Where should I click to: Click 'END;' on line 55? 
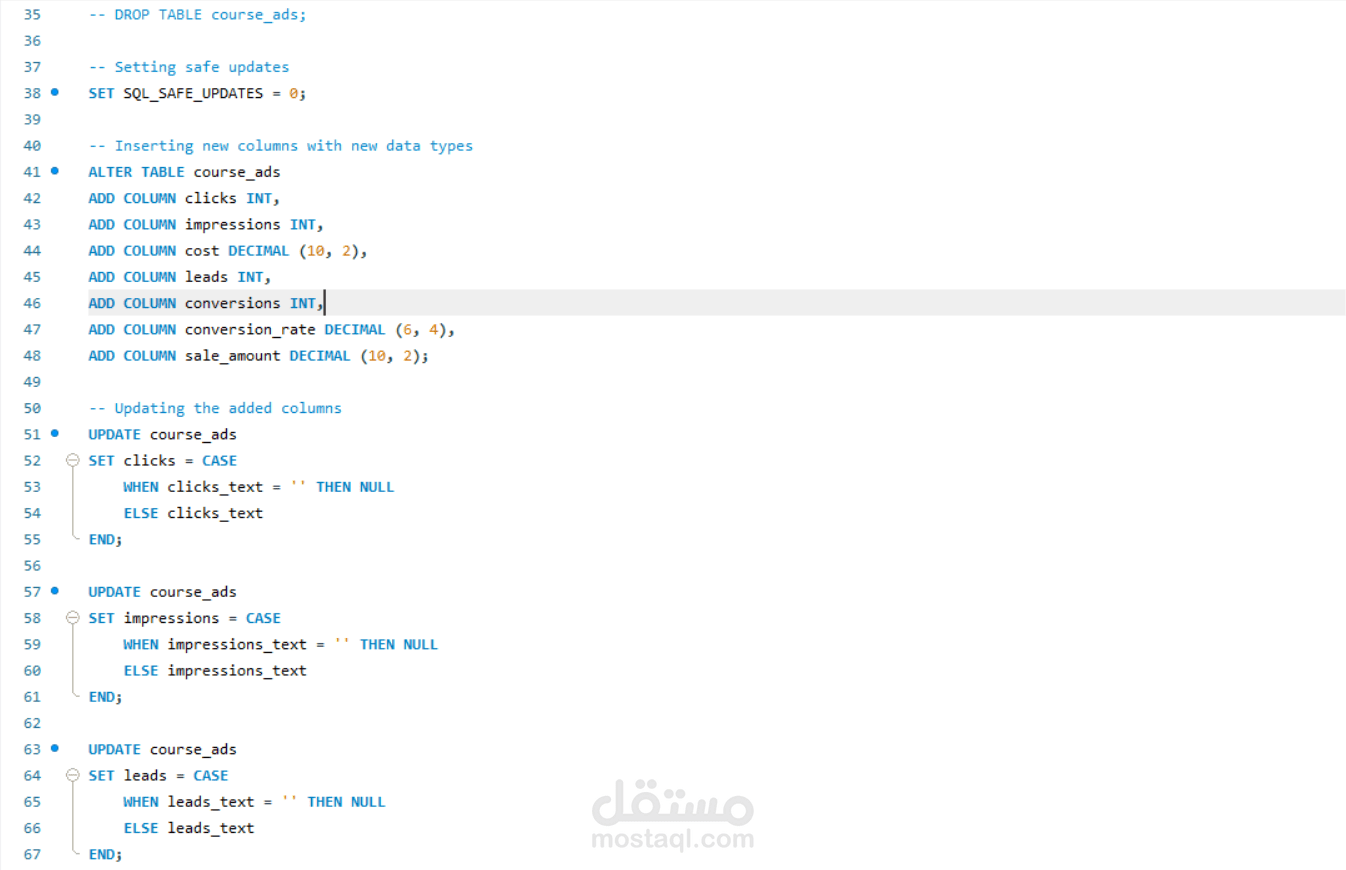coord(105,539)
